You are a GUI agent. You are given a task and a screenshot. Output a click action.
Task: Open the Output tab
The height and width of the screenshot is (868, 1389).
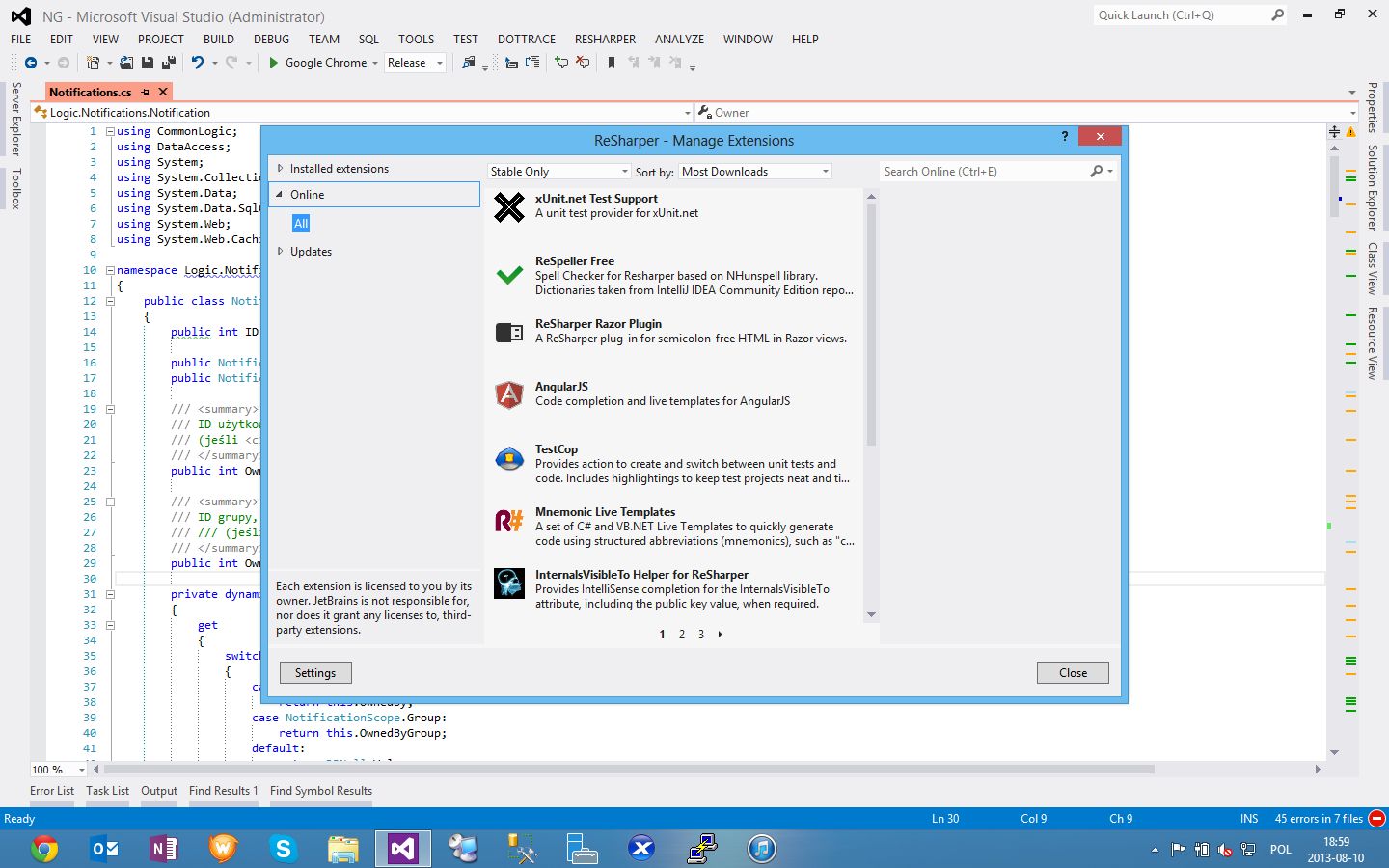(x=159, y=791)
